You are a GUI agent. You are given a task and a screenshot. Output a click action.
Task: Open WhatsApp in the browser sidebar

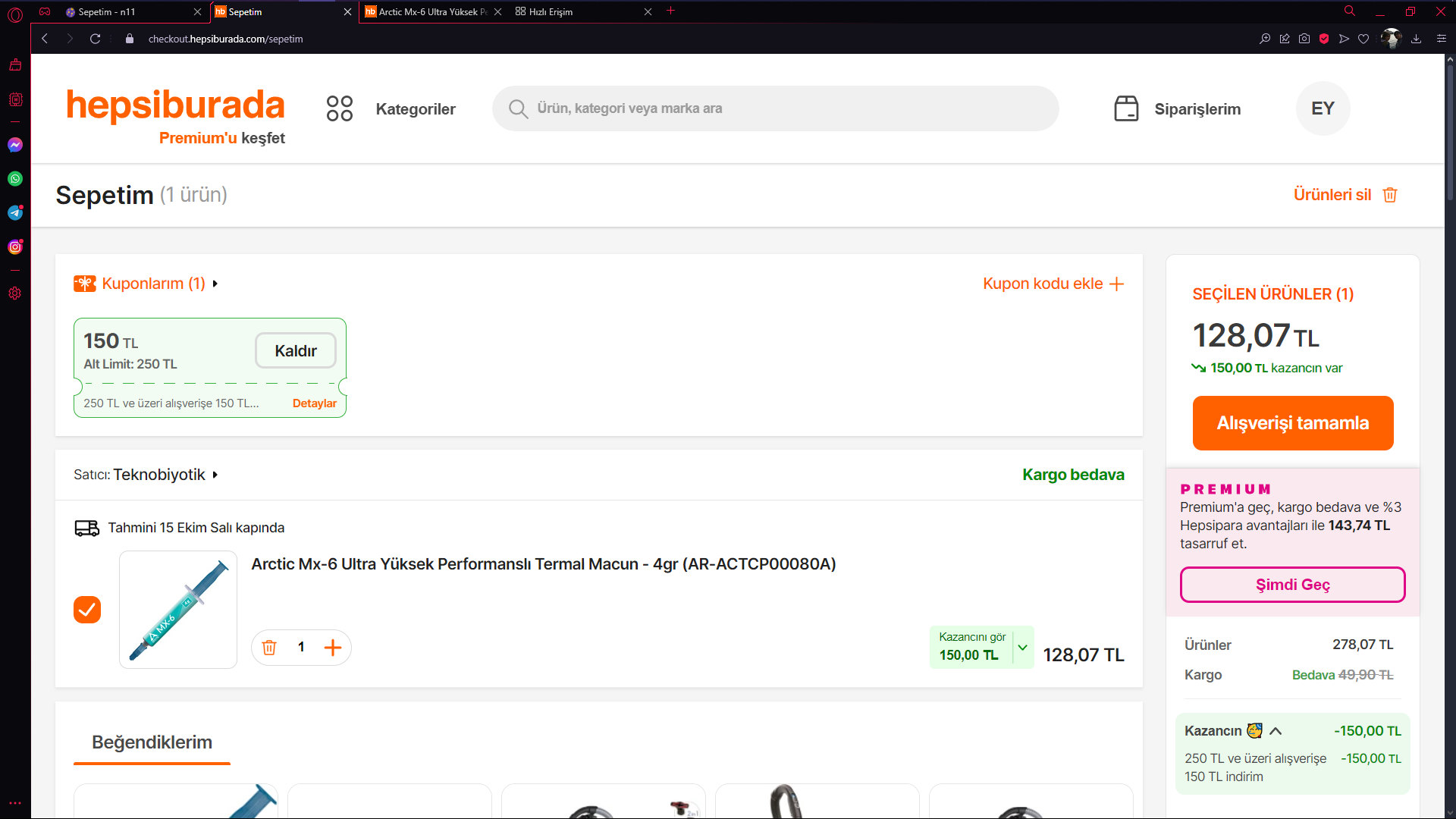(x=15, y=179)
